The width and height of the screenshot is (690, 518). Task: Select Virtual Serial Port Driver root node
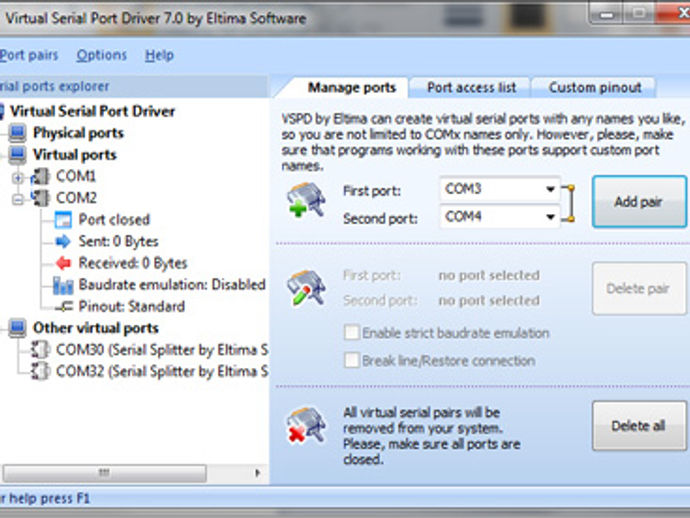(92, 111)
